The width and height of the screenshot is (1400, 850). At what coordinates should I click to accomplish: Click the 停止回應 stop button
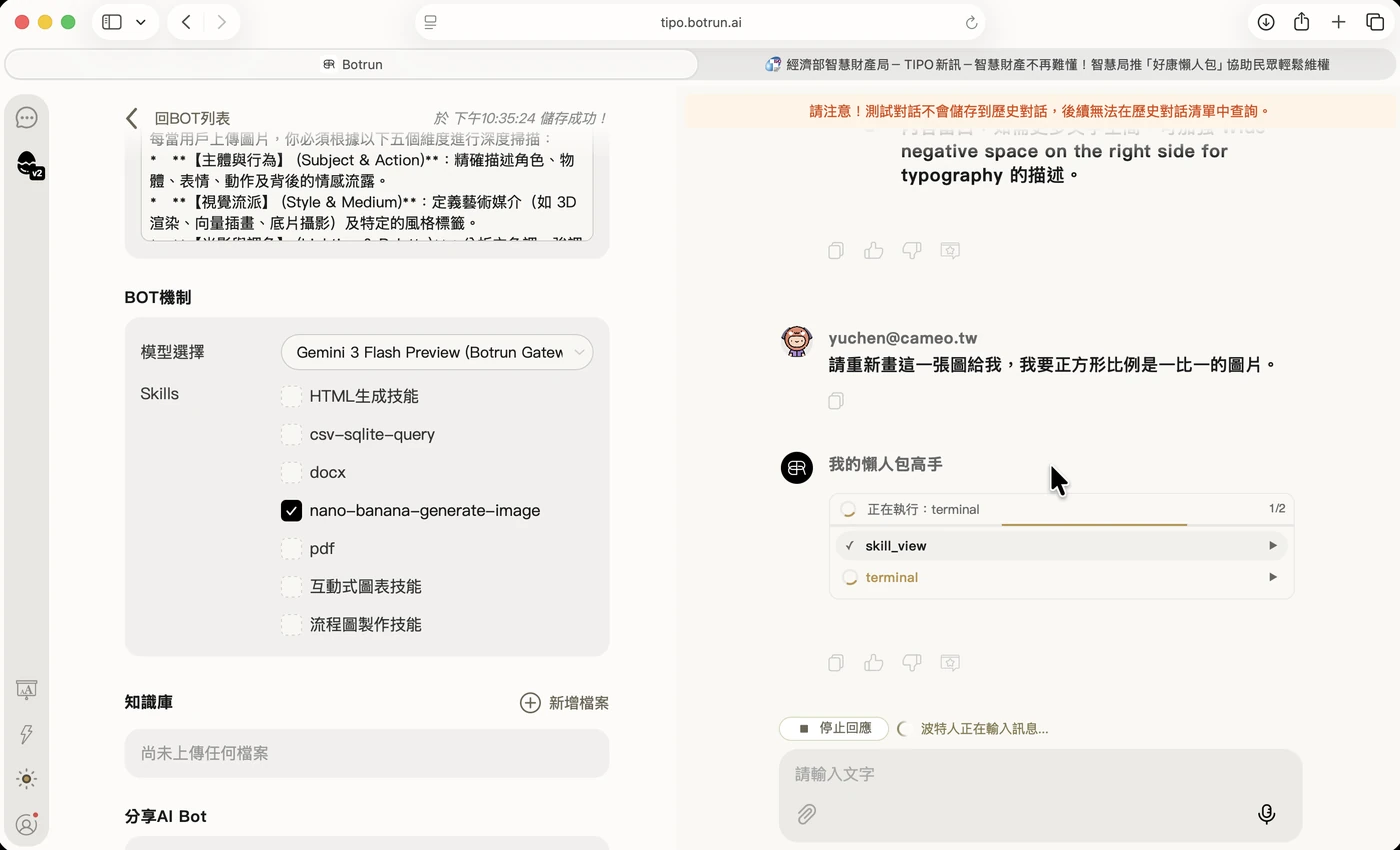pyautogui.click(x=834, y=728)
